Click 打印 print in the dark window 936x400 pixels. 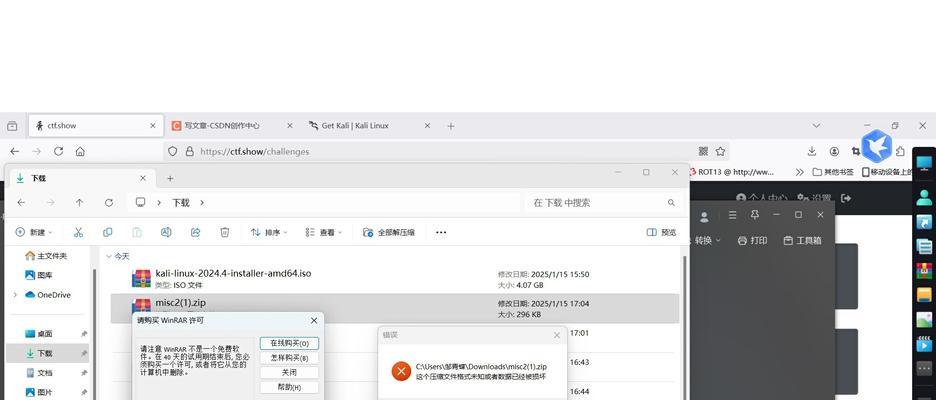(x=752, y=241)
